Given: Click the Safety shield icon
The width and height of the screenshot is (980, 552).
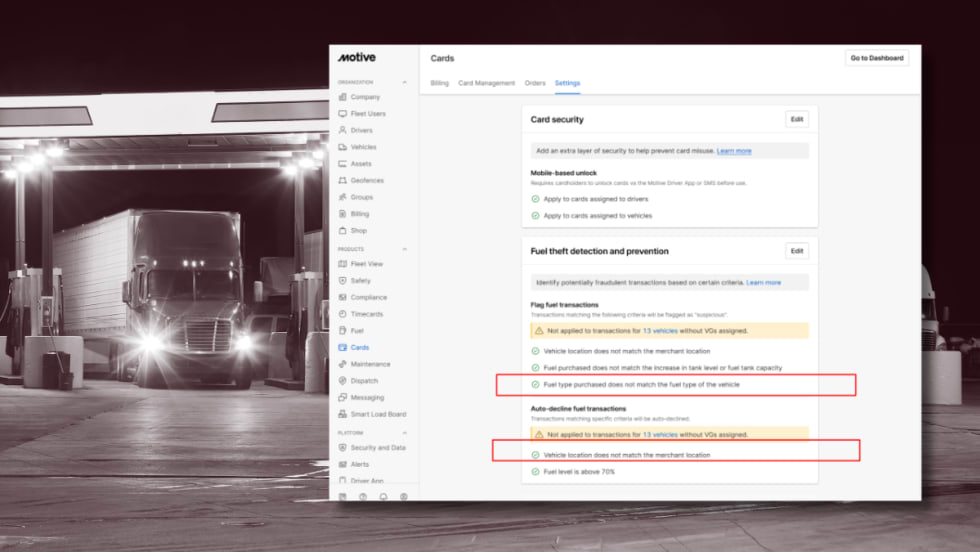Looking at the screenshot, I should click(343, 281).
